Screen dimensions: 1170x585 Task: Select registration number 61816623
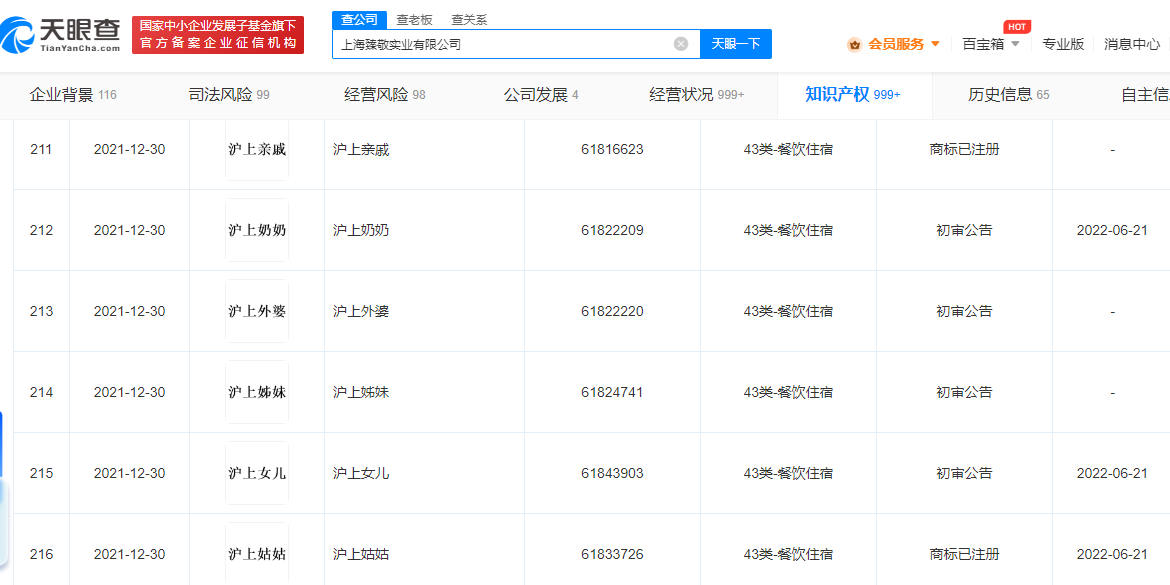612,149
